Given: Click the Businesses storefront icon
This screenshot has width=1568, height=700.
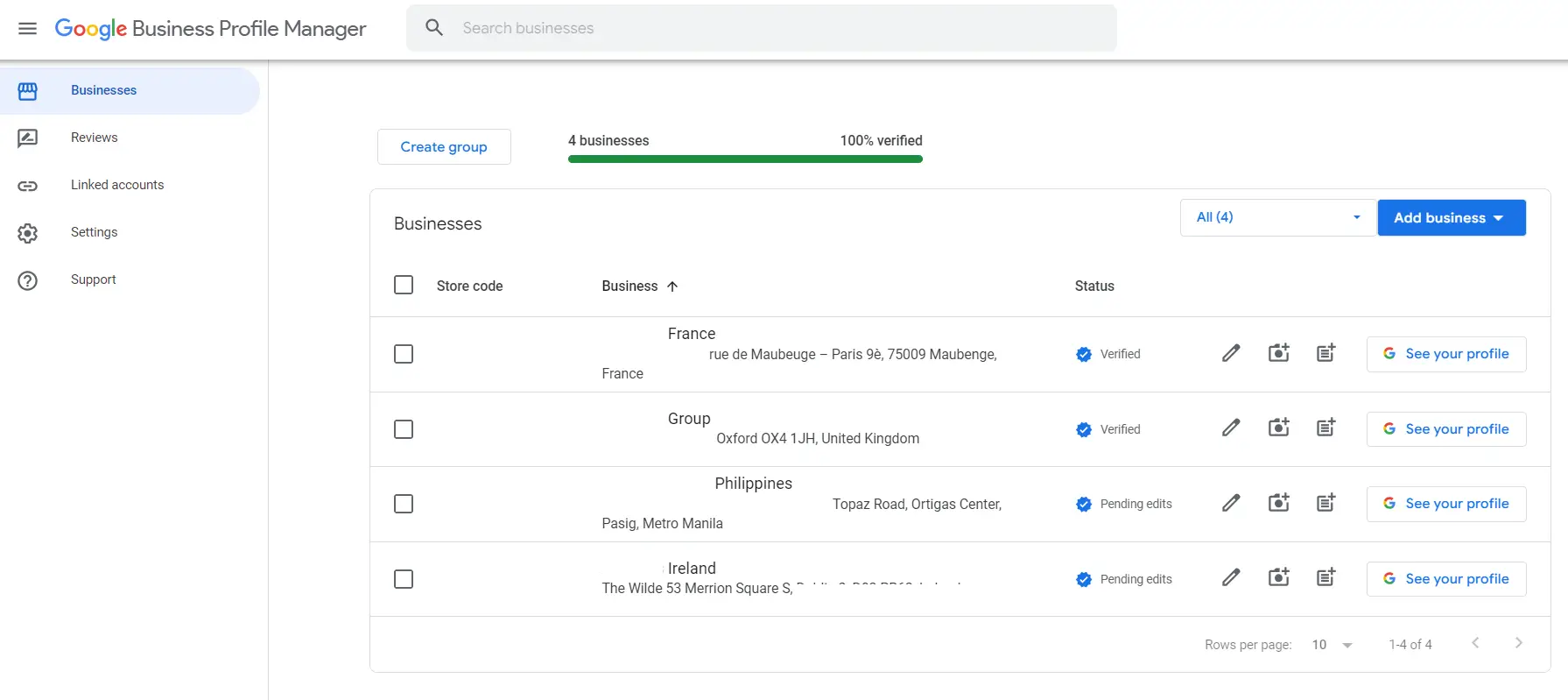Looking at the screenshot, I should click(x=28, y=91).
